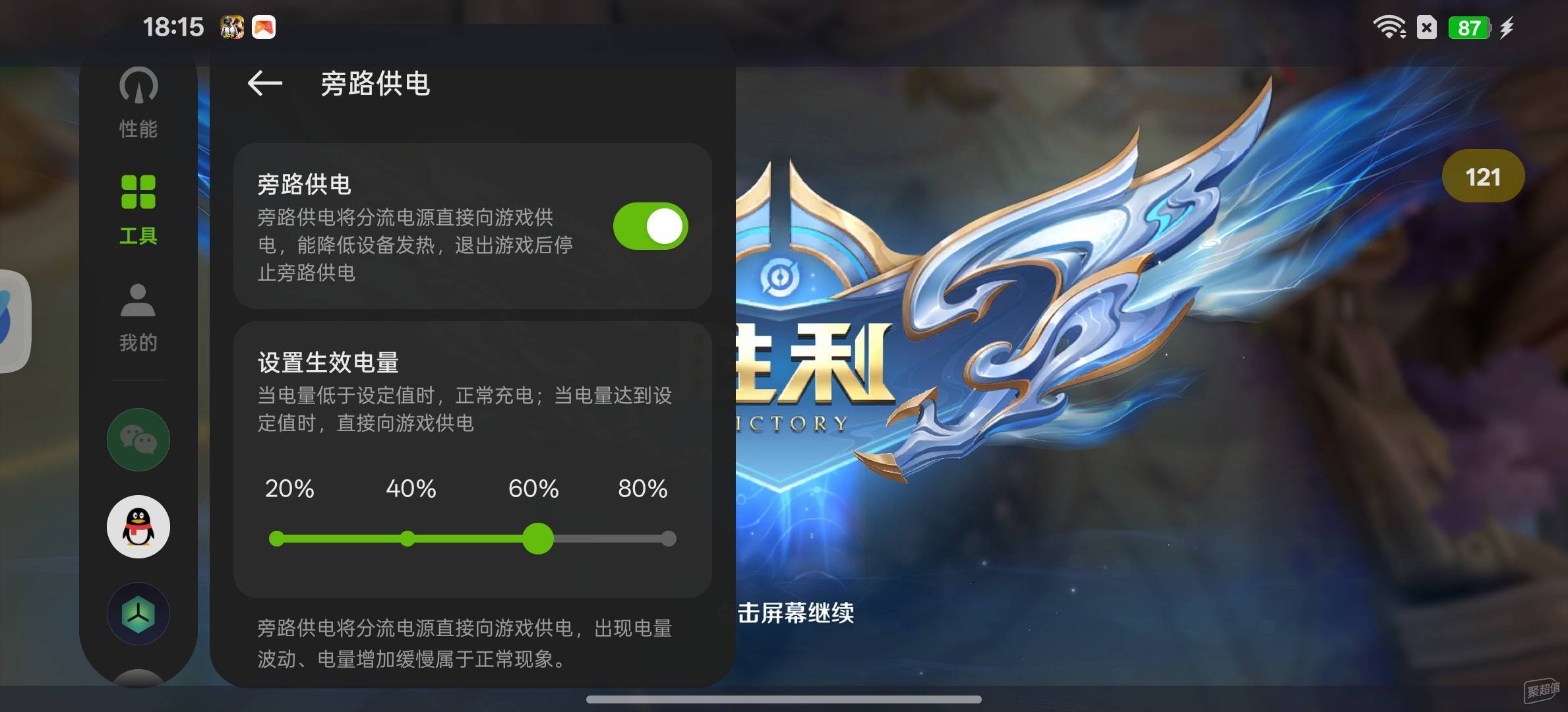1568x712 pixels.
Task: Tap the bottom home gesture bar
Action: pos(784,699)
